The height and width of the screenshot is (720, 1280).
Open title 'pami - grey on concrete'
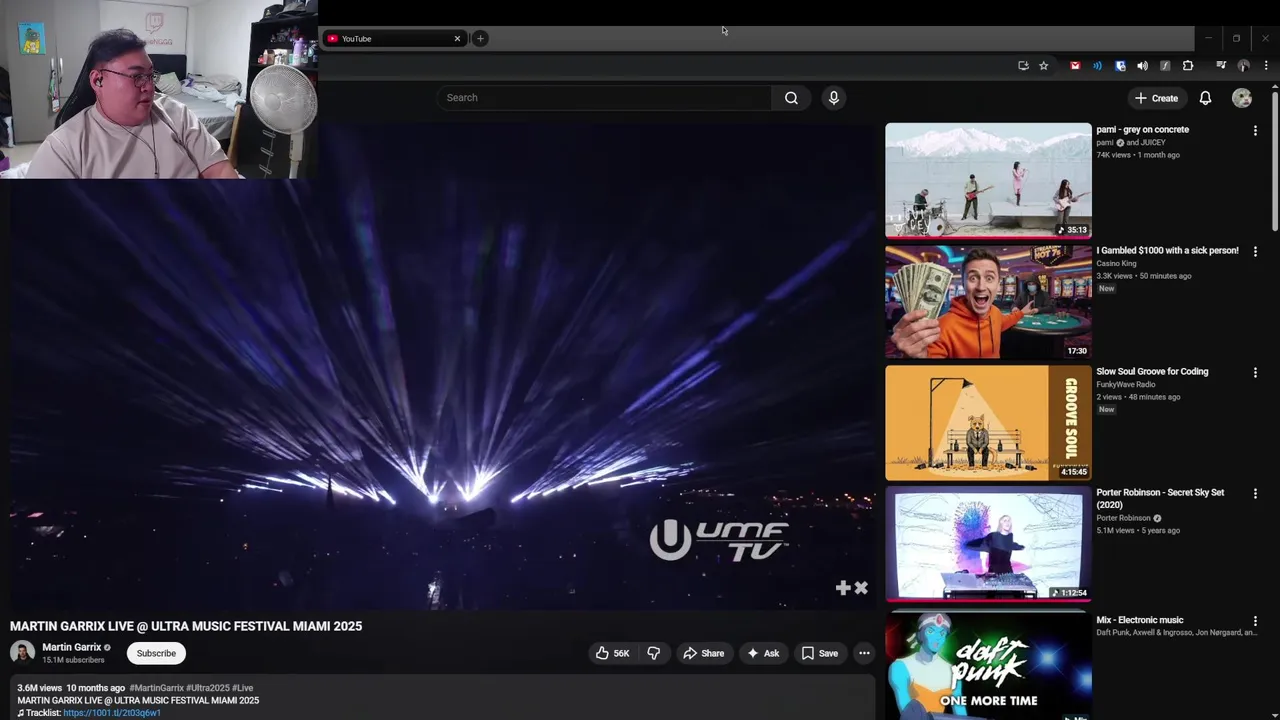[1142, 130]
